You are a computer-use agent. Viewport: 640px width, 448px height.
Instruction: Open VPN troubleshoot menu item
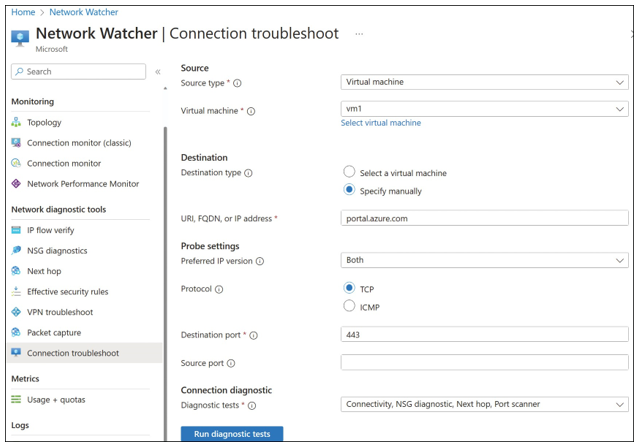60,312
